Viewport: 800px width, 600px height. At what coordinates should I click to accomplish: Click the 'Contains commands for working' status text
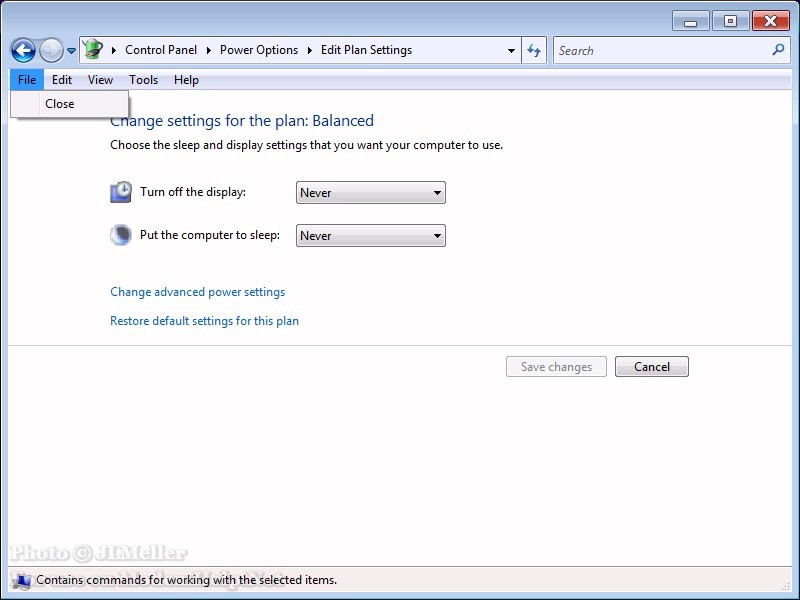click(186, 580)
